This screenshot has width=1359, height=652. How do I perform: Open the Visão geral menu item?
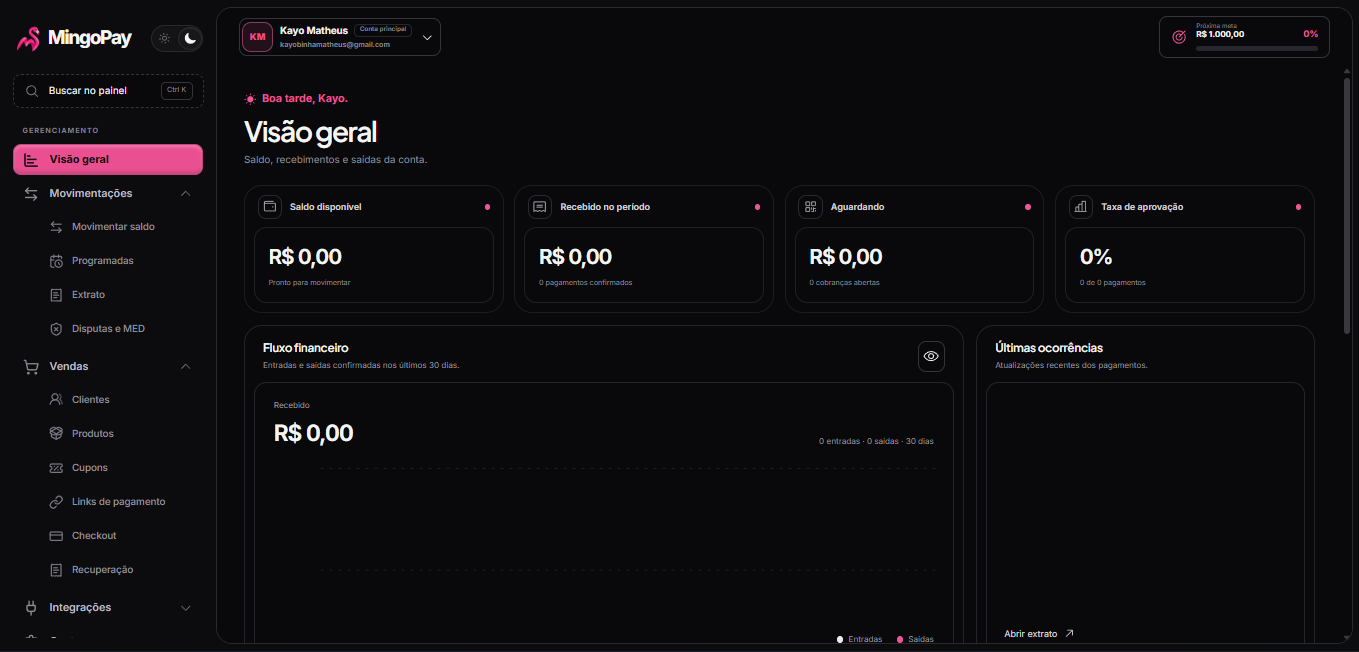point(108,159)
